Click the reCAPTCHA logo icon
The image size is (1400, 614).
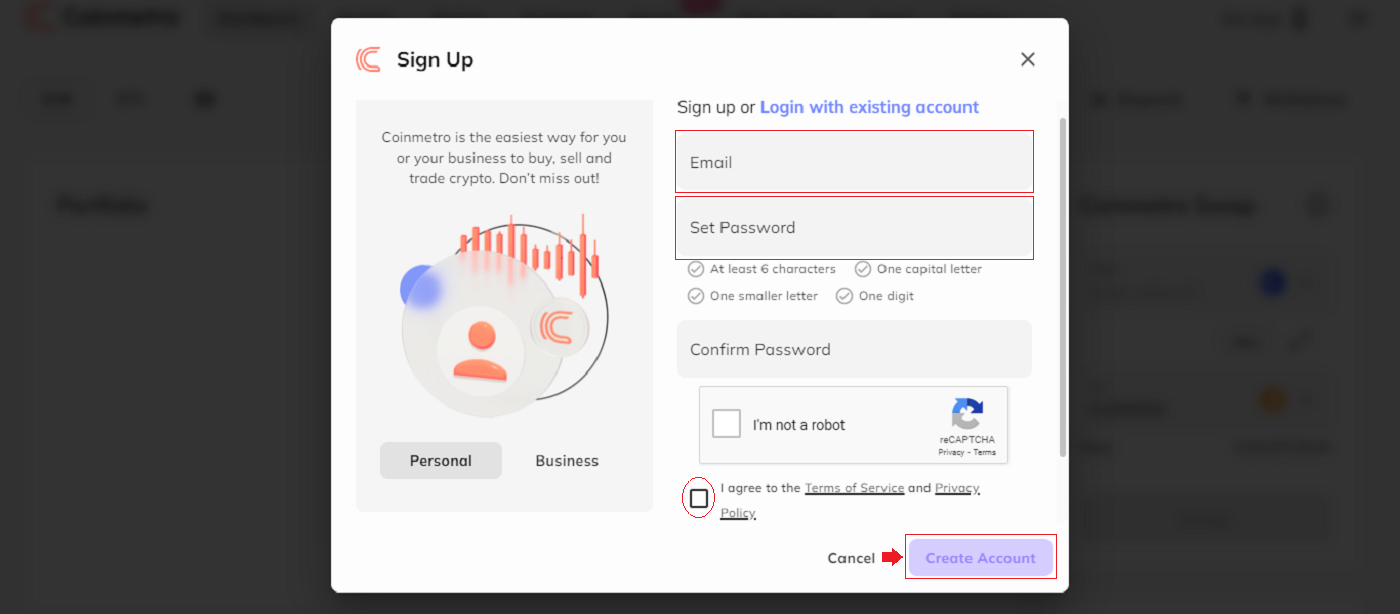(967, 416)
